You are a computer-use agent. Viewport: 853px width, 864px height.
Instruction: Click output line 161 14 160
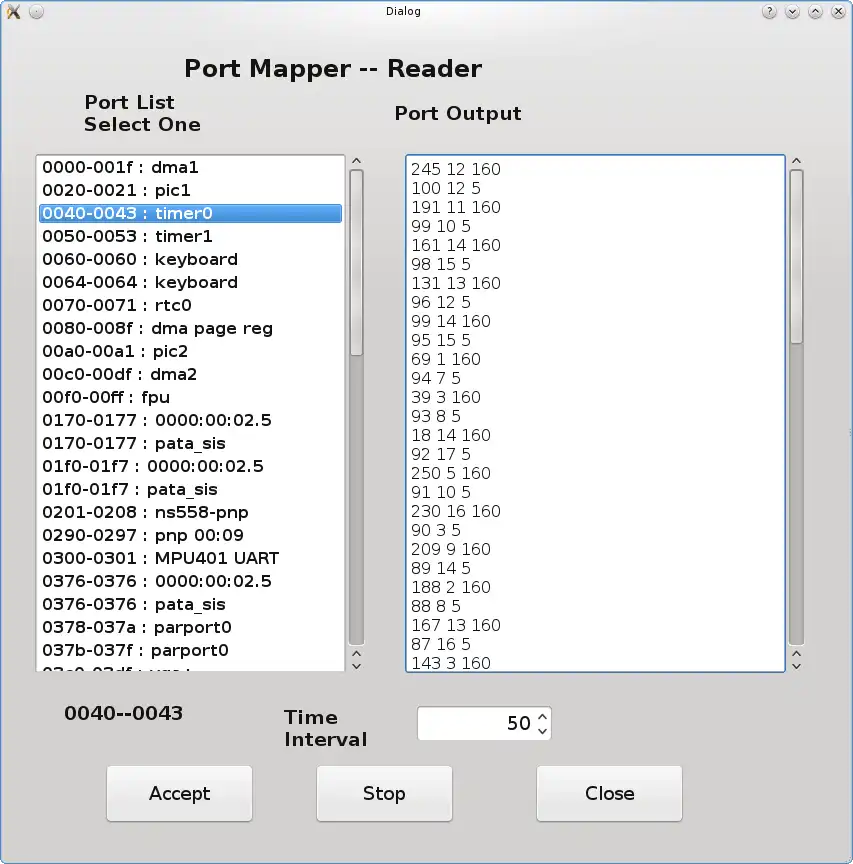coord(456,245)
